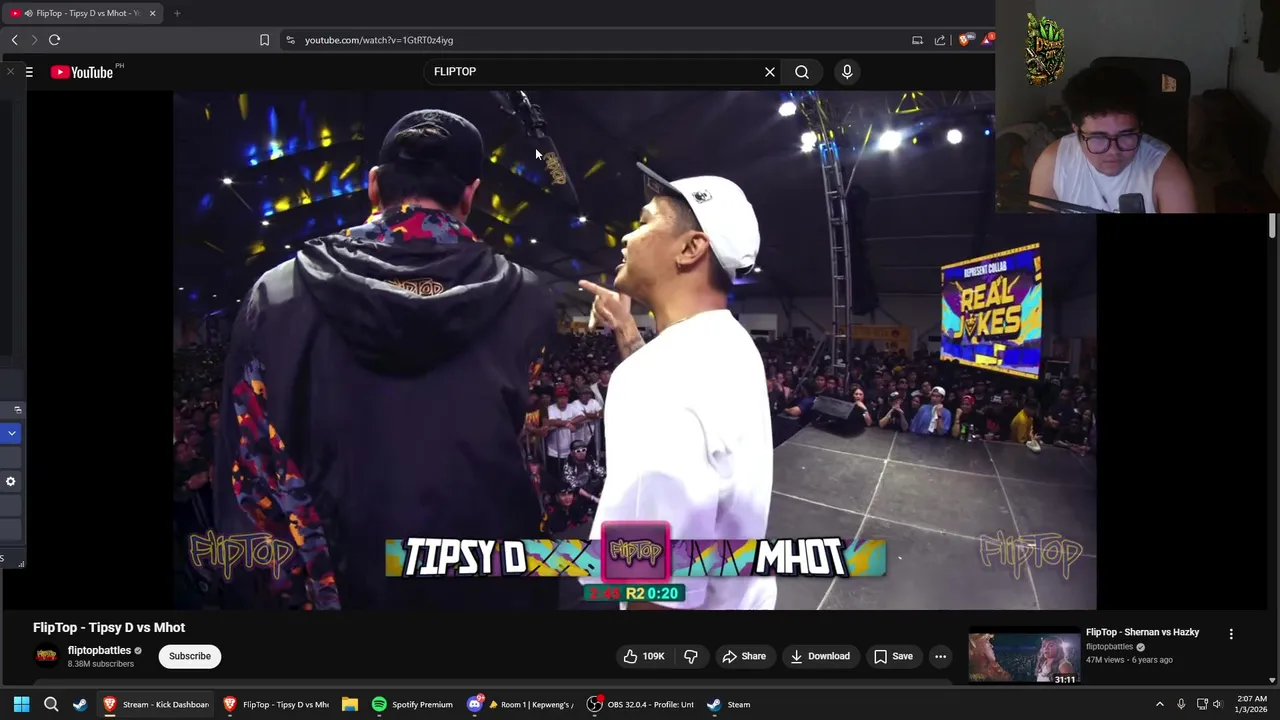Open settings gear in left overlay
Screen dimensions: 1280x720
(11, 482)
